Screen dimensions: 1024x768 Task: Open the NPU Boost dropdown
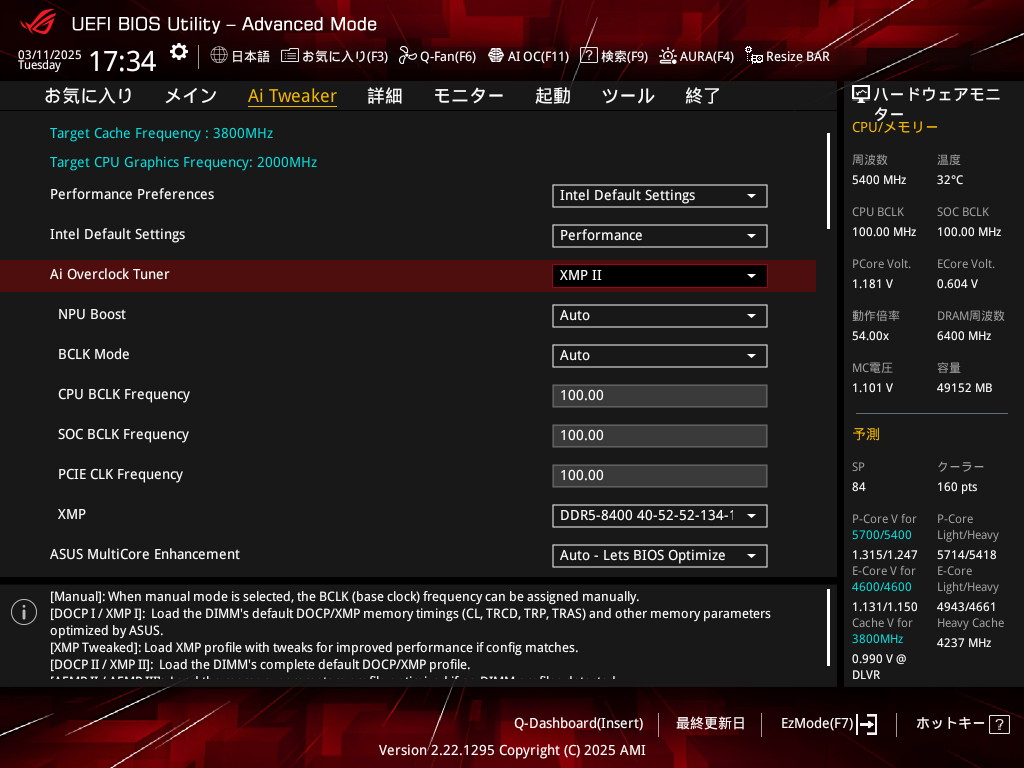pos(660,315)
